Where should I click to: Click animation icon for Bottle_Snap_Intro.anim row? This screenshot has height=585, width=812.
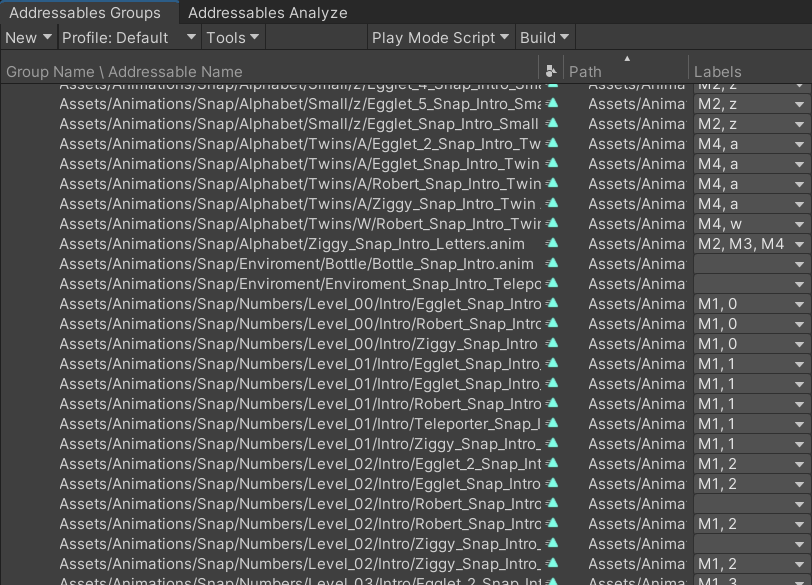pyautogui.click(x=551, y=264)
